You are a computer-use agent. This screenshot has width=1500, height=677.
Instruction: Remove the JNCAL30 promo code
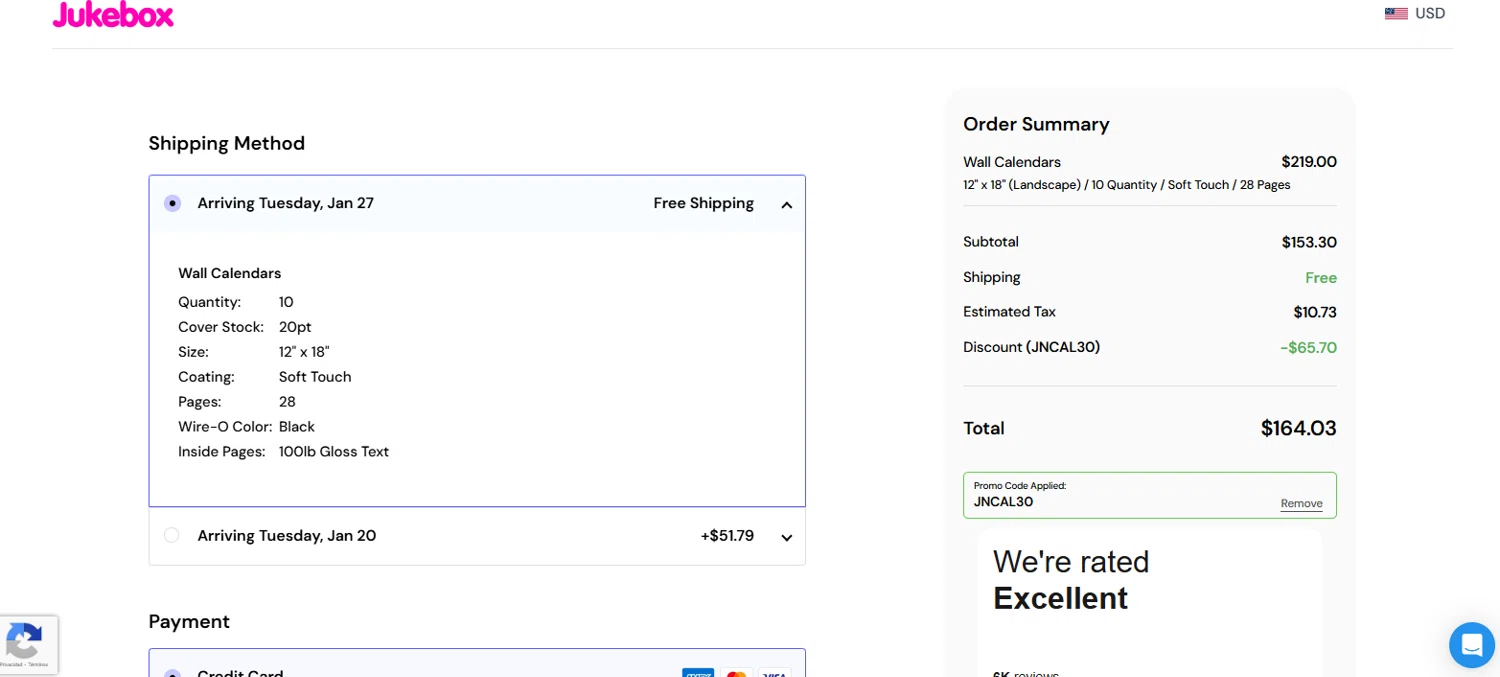1301,504
